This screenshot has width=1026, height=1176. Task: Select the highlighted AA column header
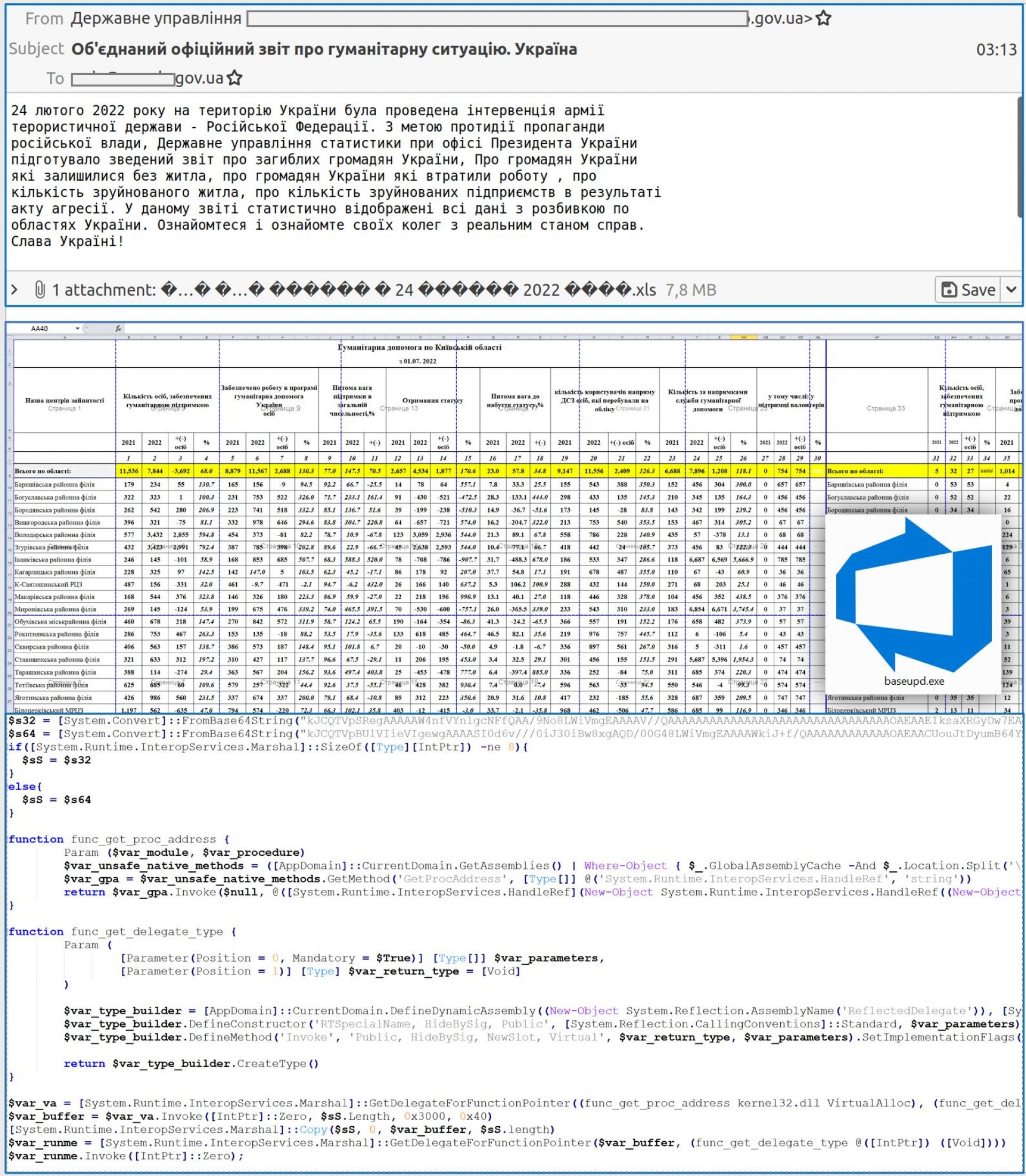(743, 337)
